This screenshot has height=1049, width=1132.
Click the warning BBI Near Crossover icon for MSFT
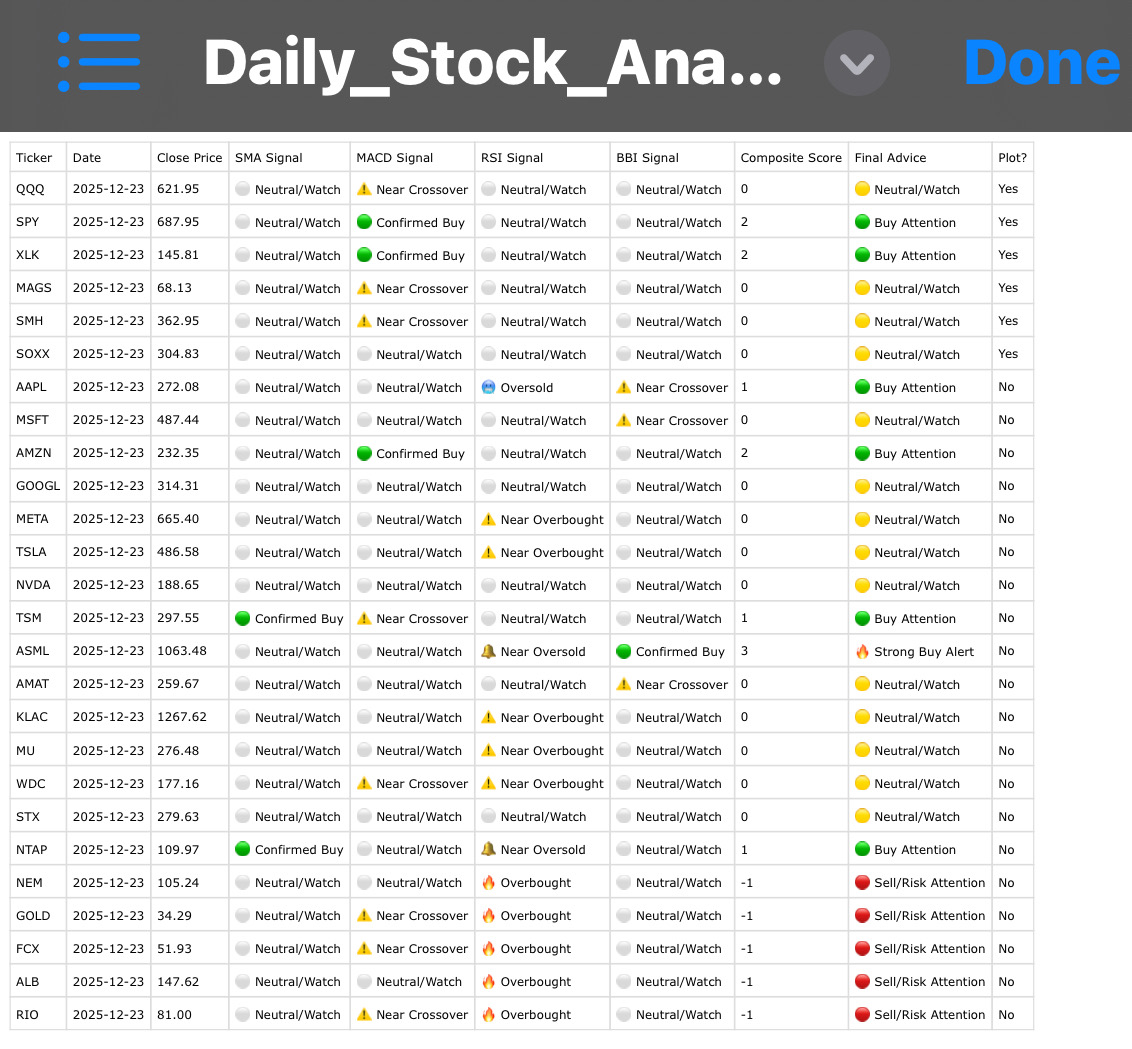[624, 420]
